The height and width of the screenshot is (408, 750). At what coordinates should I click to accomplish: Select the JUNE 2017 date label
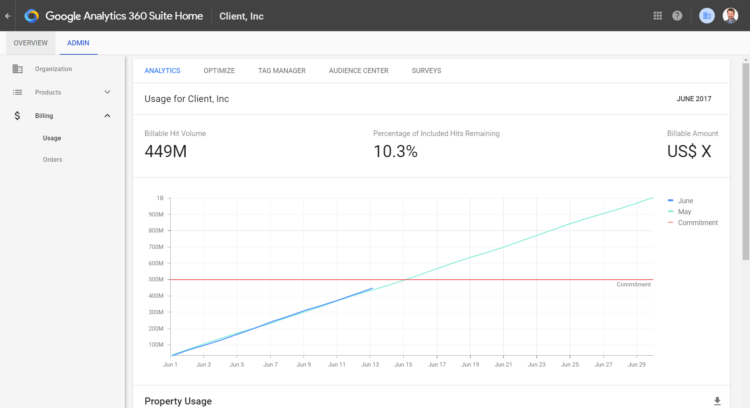click(694, 99)
